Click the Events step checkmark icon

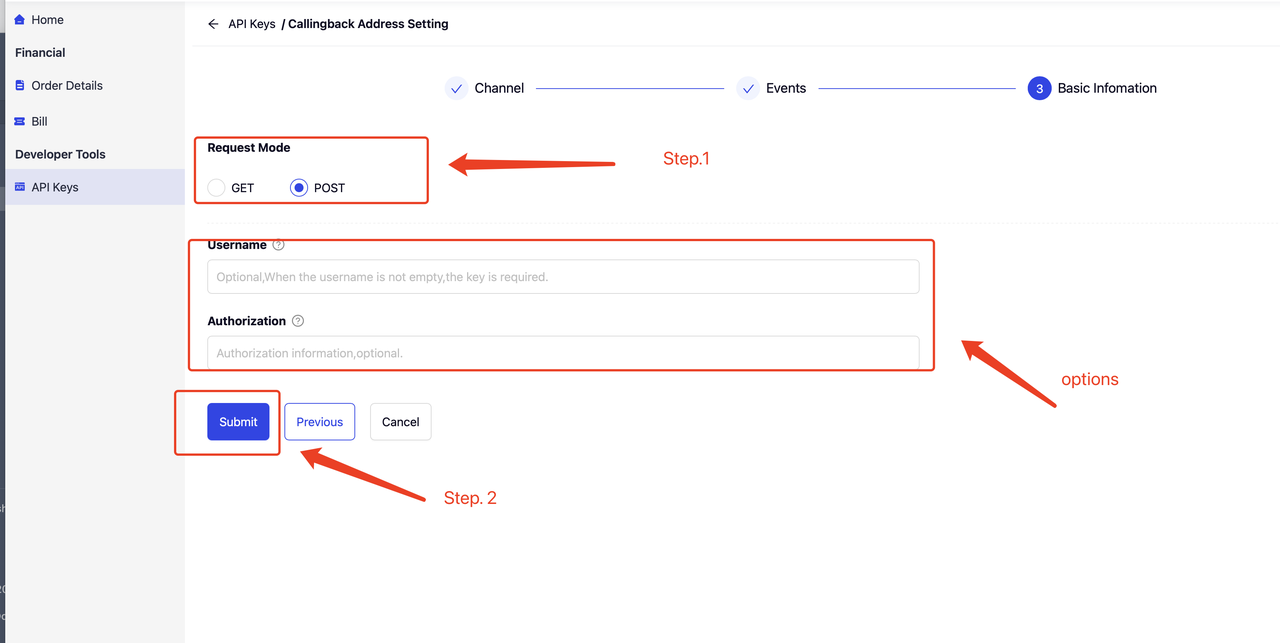point(748,88)
